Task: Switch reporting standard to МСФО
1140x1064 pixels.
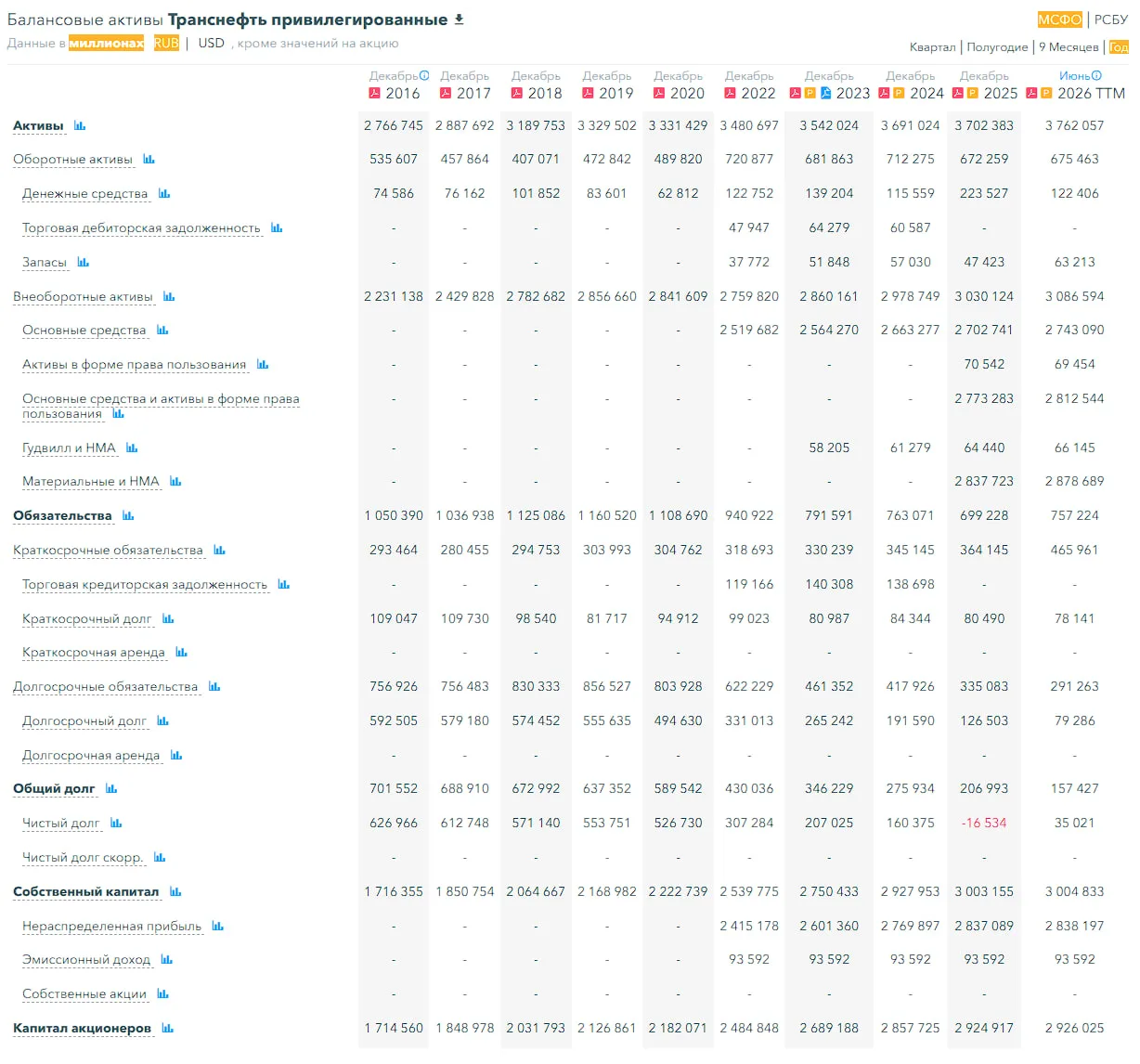Action: (x=1060, y=19)
